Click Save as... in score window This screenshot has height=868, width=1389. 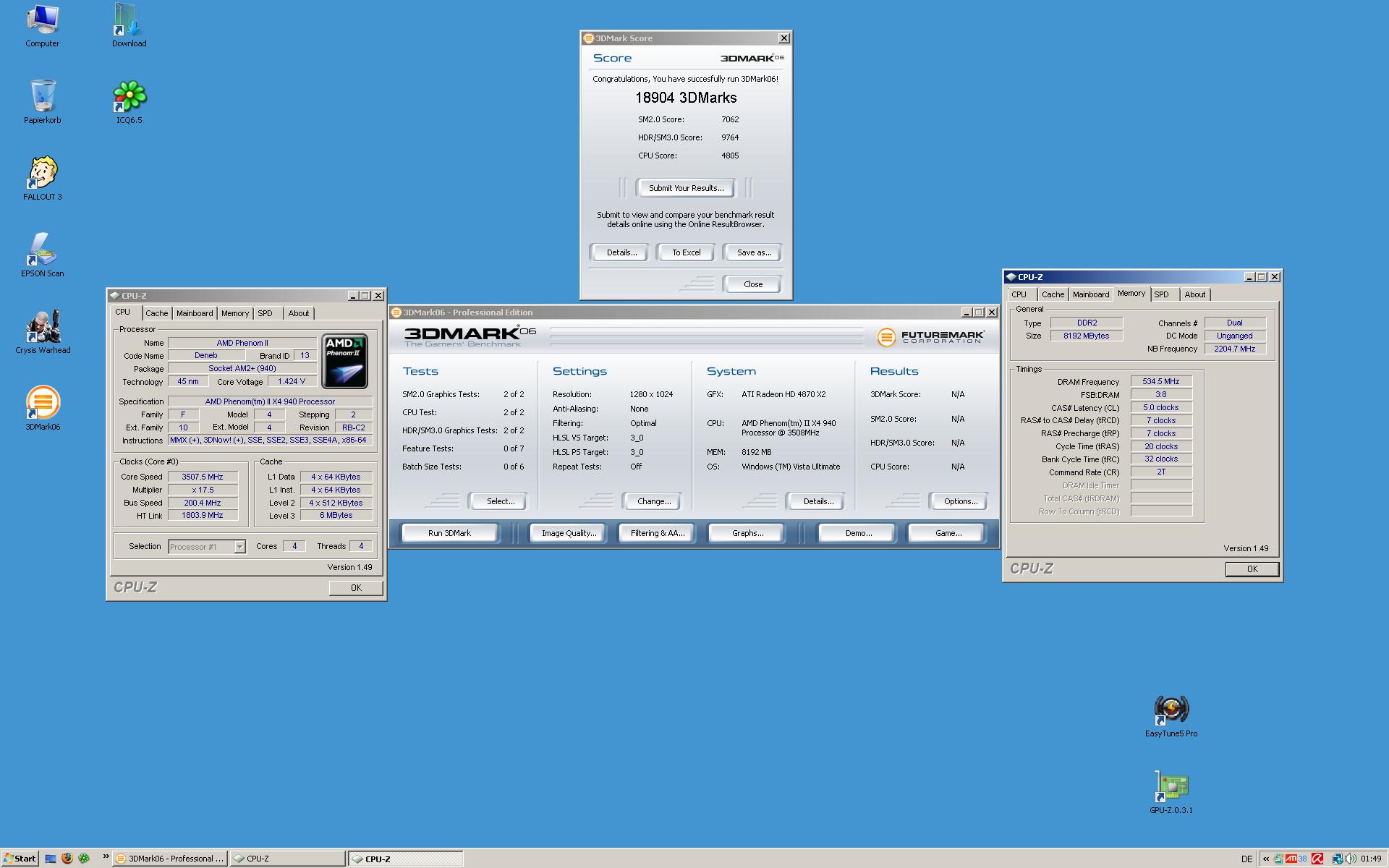[753, 252]
